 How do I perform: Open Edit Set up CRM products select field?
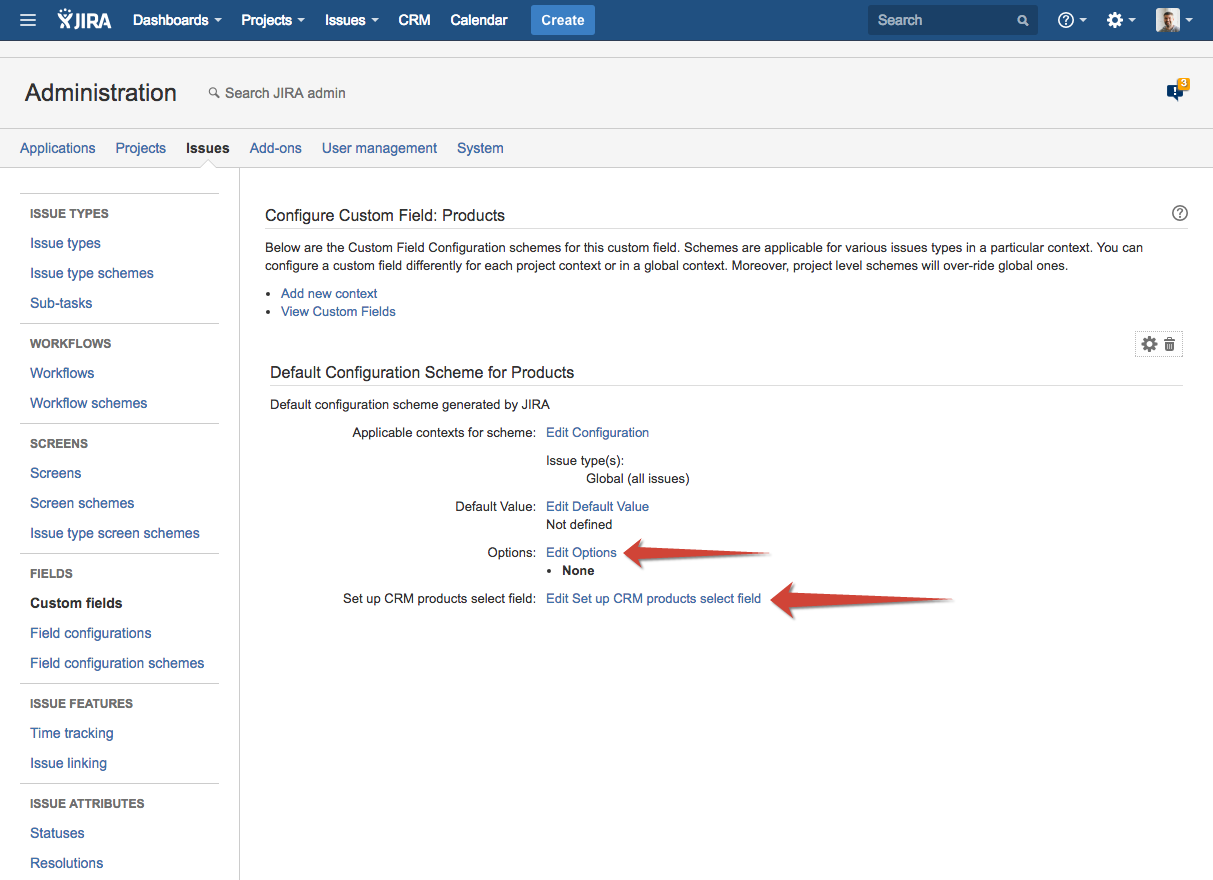[653, 598]
